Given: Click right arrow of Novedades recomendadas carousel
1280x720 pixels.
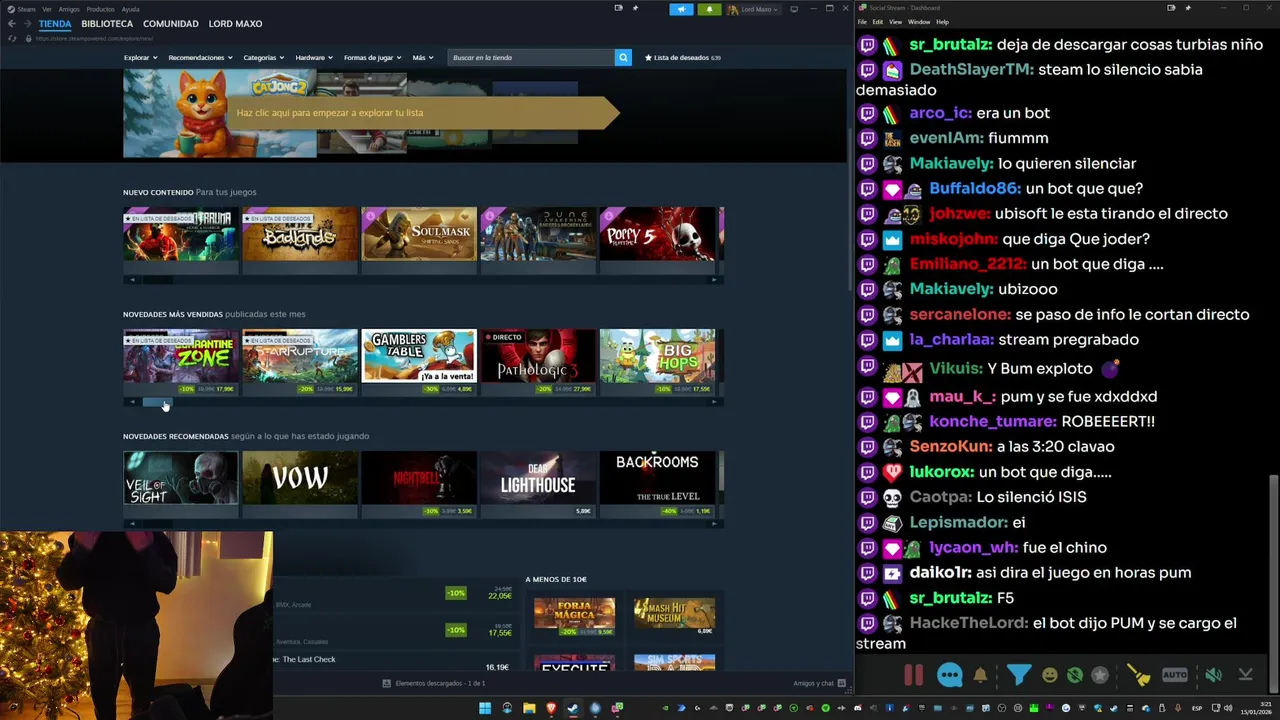Looking at the screenshot, I should 714,524.
